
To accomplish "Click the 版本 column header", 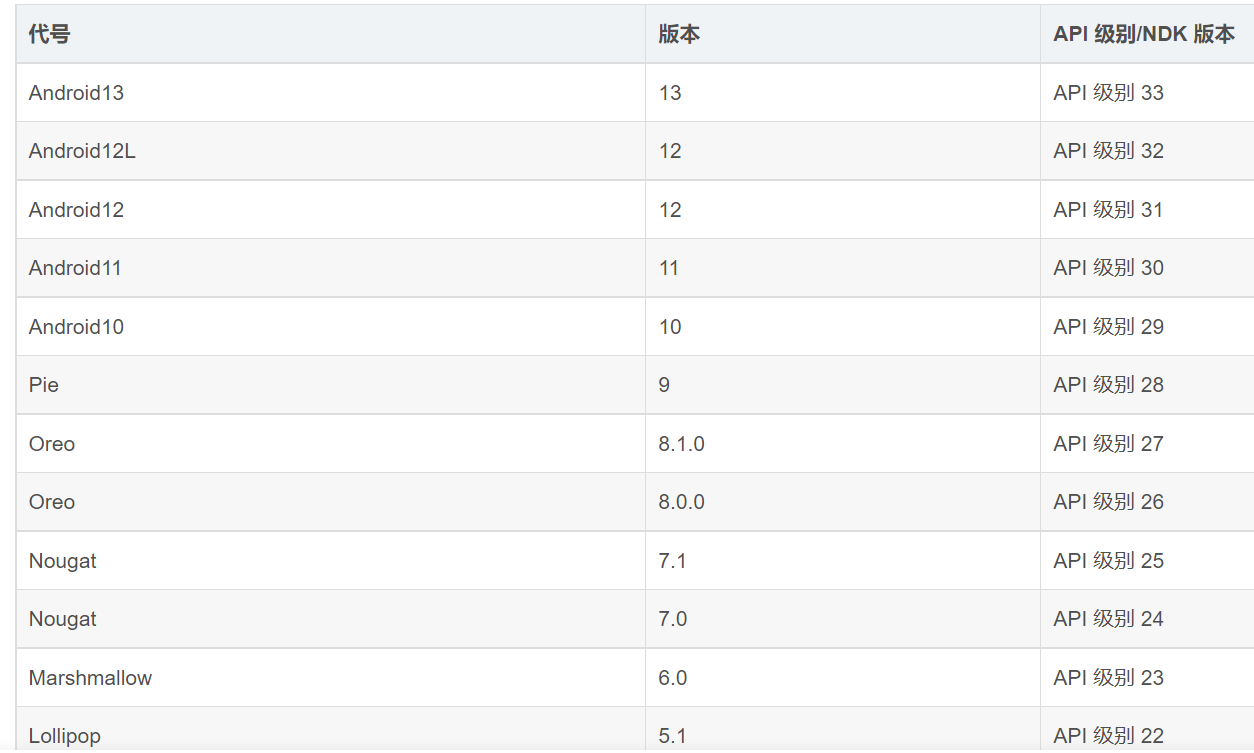I will tap(843, 34).
